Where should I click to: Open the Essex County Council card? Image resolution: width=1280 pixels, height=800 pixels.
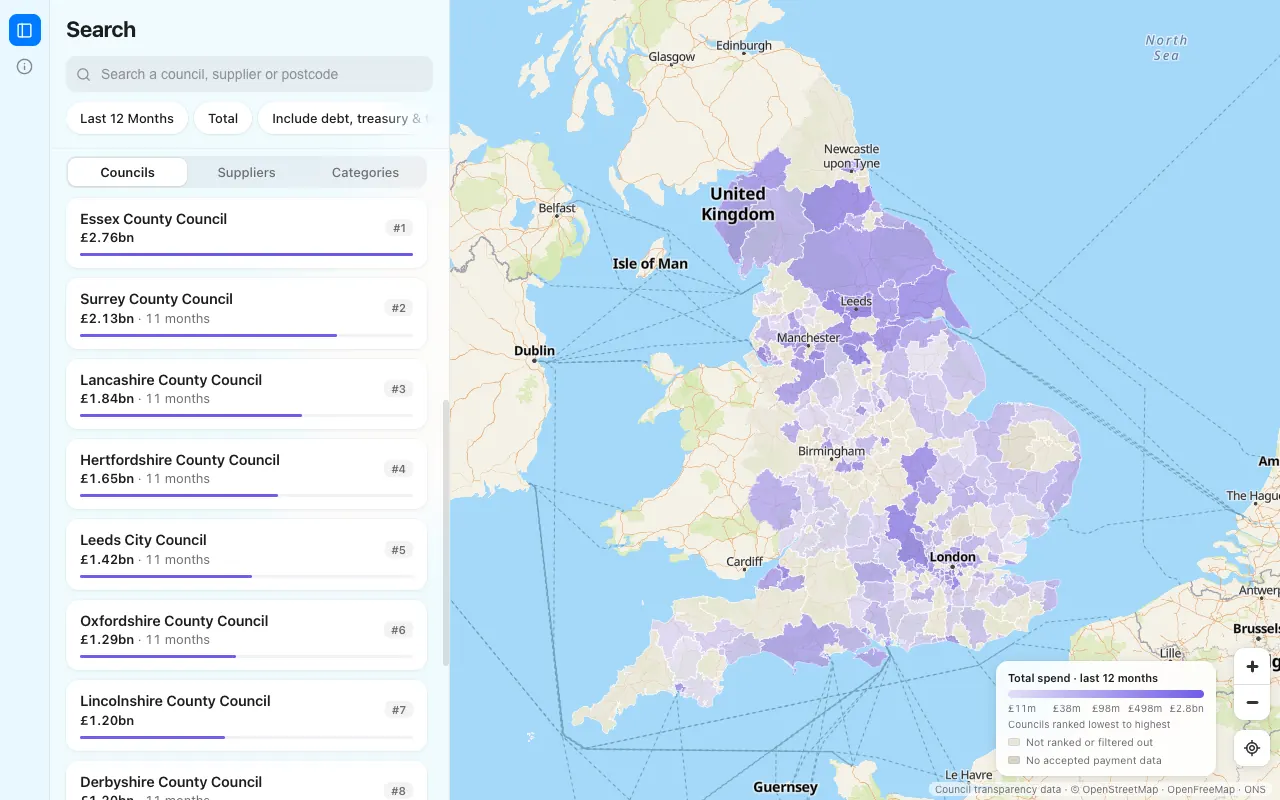click(x=246, y=233)
